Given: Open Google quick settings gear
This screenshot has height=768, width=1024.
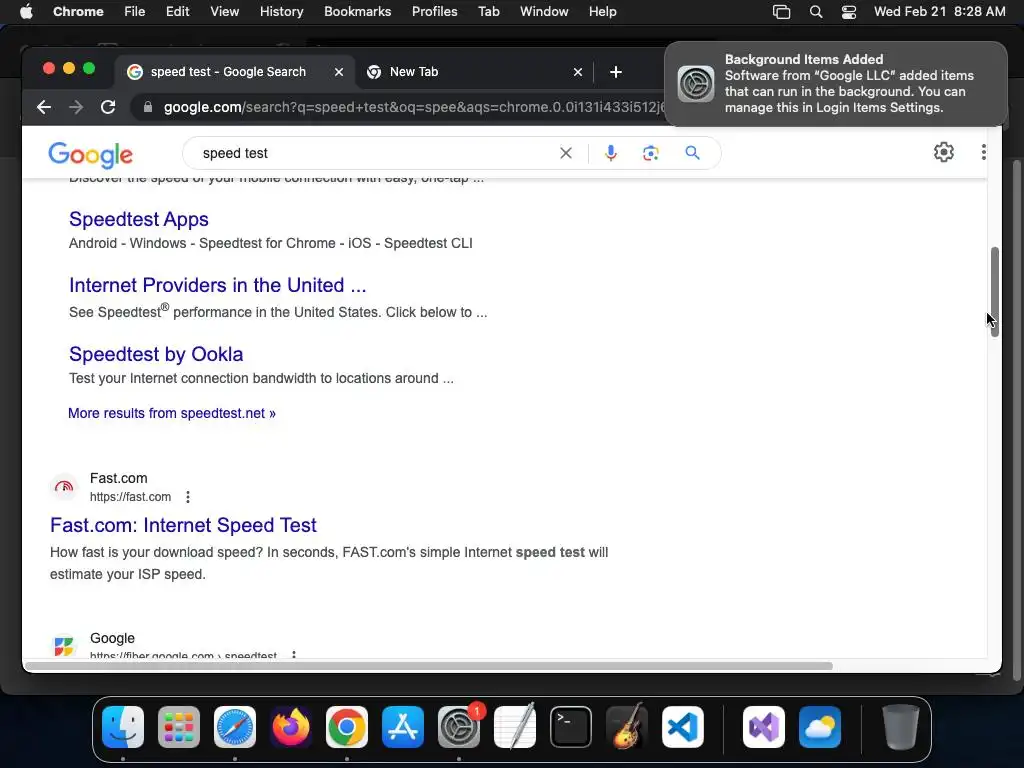Looking at the screenshot, I should coord(944,152).
